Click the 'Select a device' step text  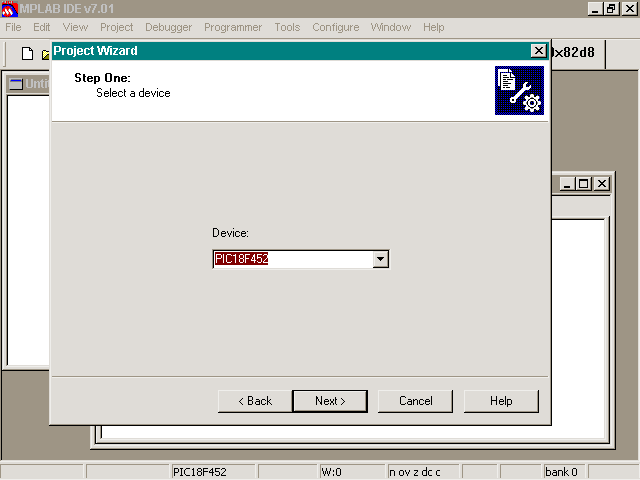point(133,93)
